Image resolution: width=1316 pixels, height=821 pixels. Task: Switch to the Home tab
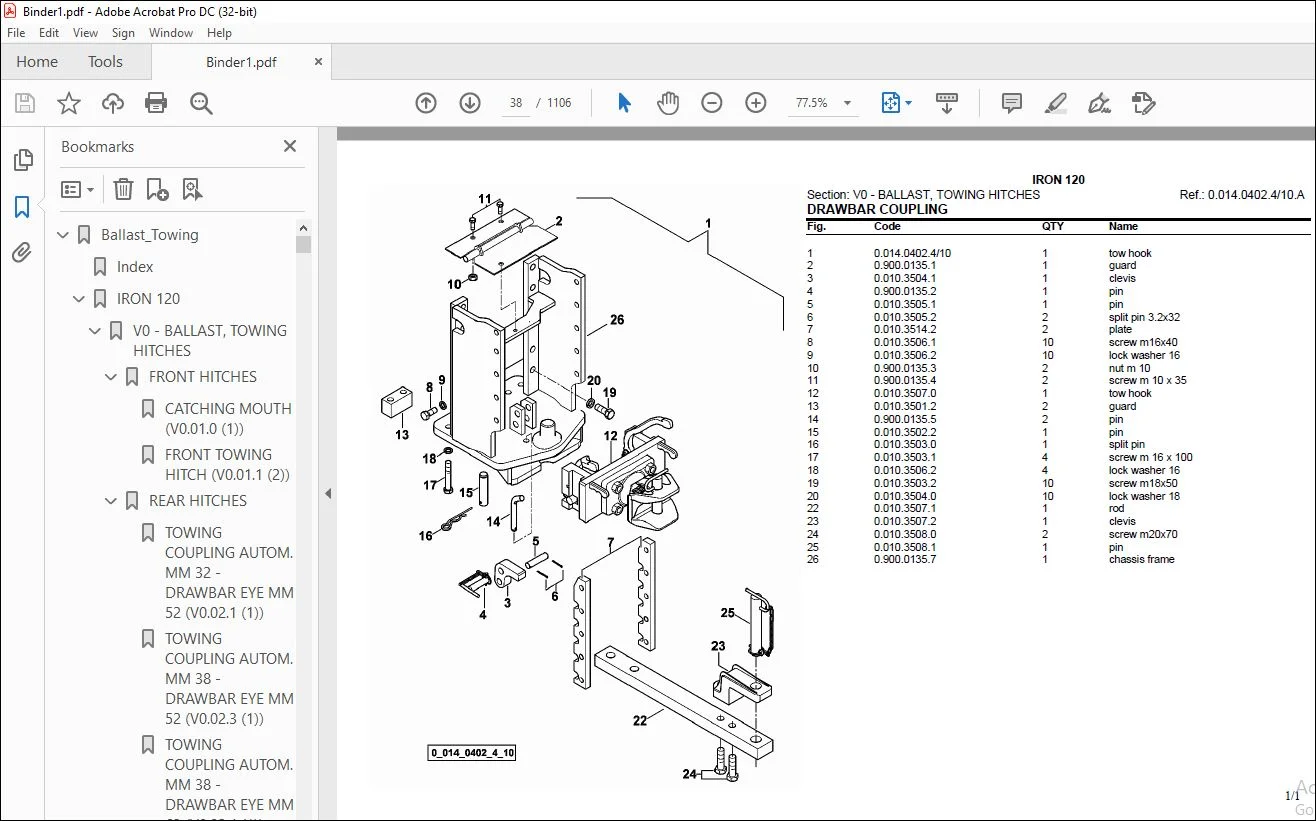tap(37, 62)
